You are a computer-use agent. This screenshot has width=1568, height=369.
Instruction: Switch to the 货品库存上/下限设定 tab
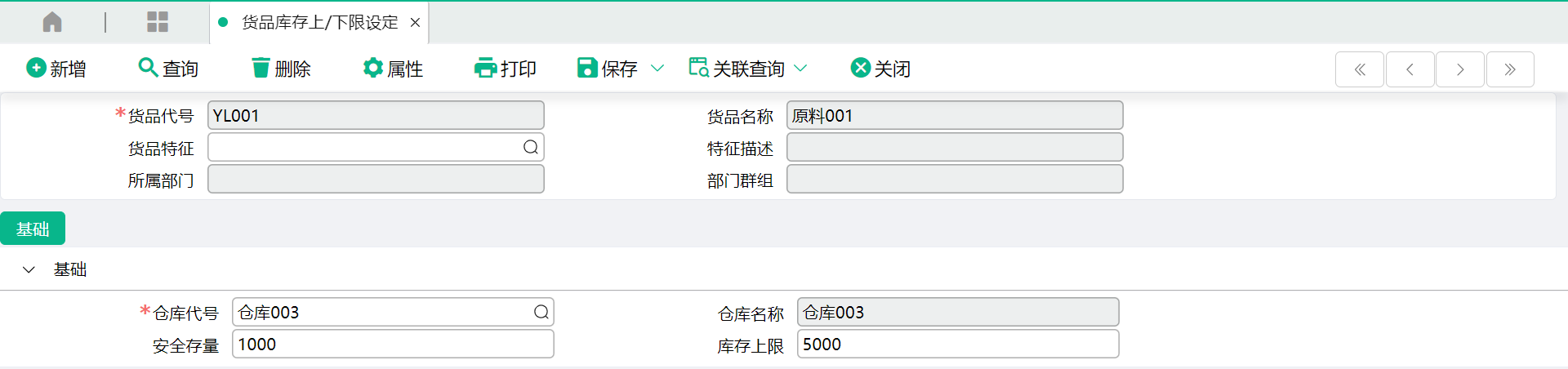tap(319, 23)
